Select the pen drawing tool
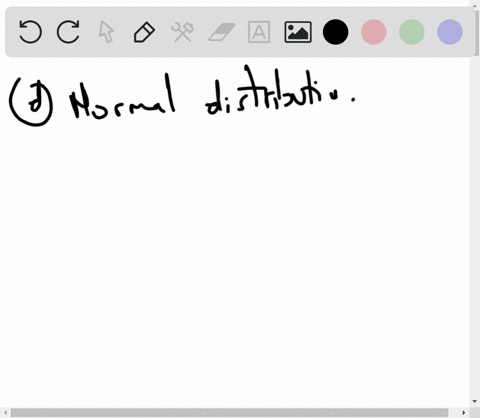480x418 pixels. [144, 32]
